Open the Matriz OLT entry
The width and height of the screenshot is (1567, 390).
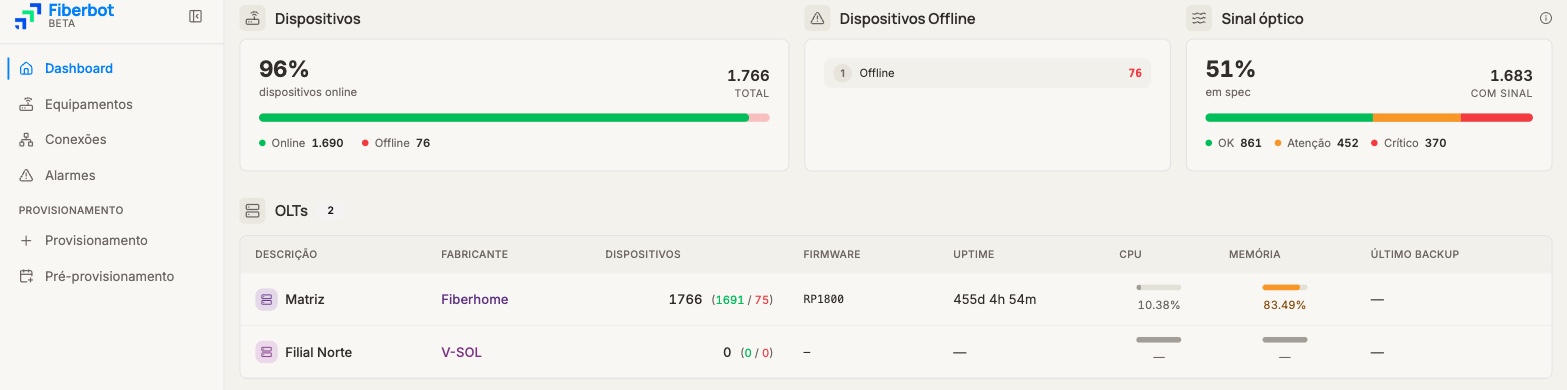[304, 299]
